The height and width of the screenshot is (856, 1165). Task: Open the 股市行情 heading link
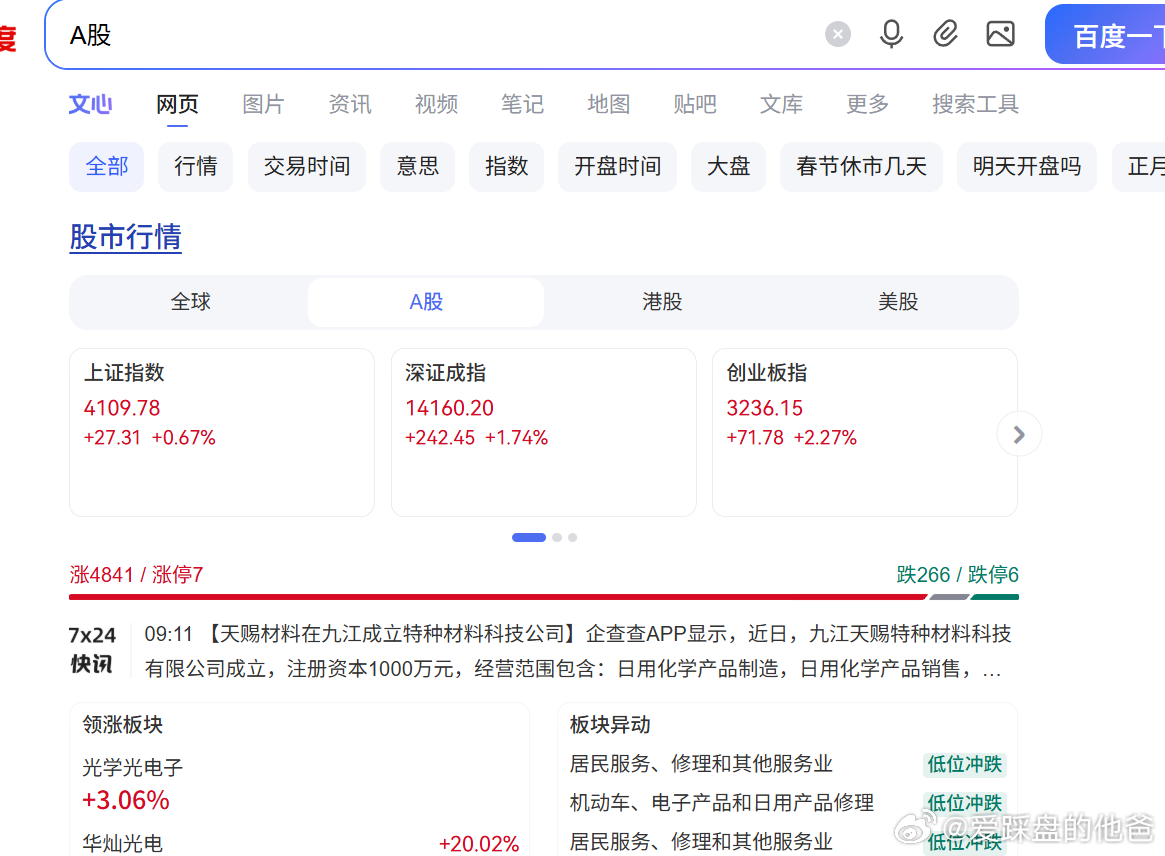click(126, 237)
